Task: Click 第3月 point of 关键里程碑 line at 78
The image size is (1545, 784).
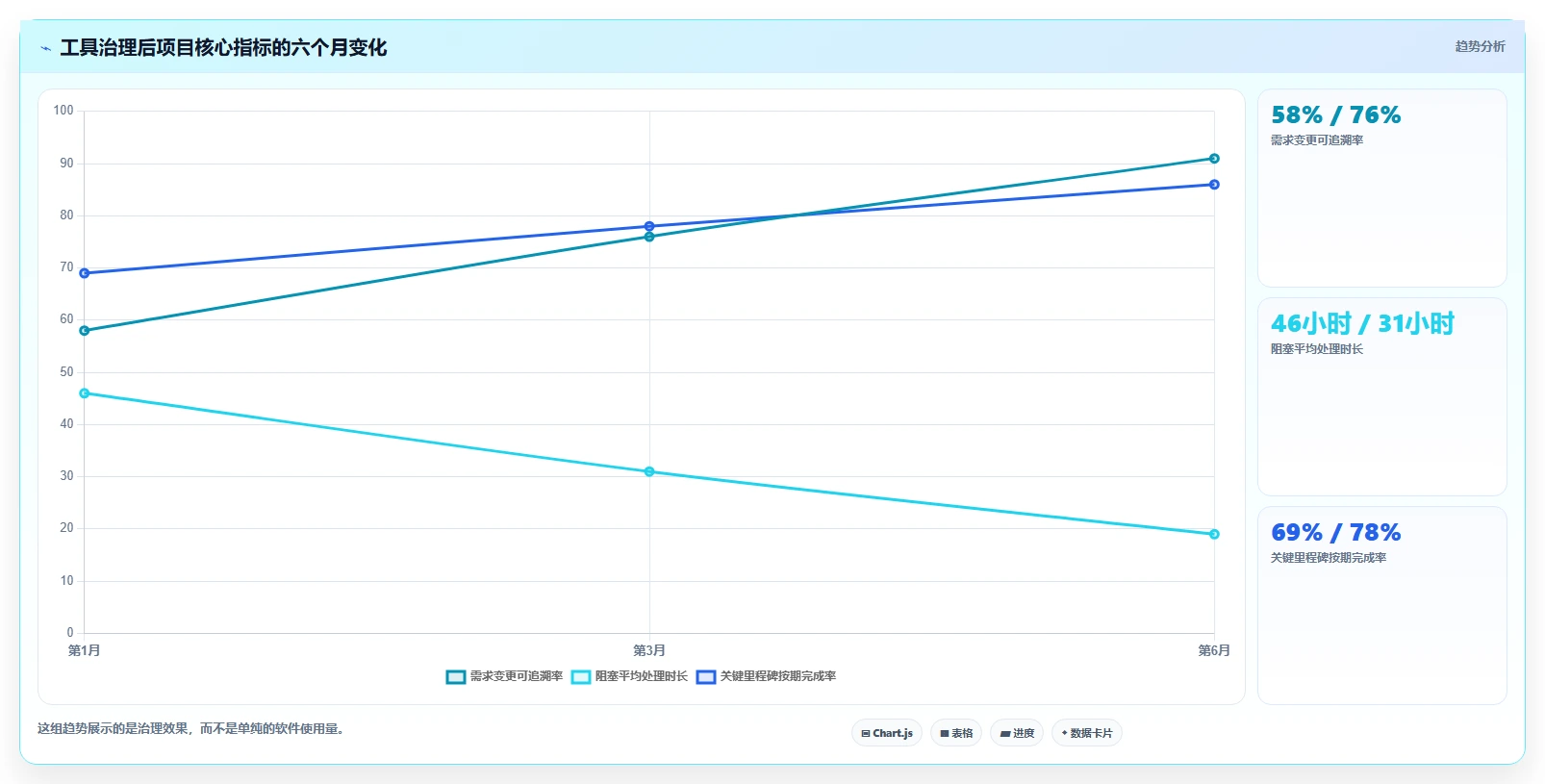Action: coord(649,226)
